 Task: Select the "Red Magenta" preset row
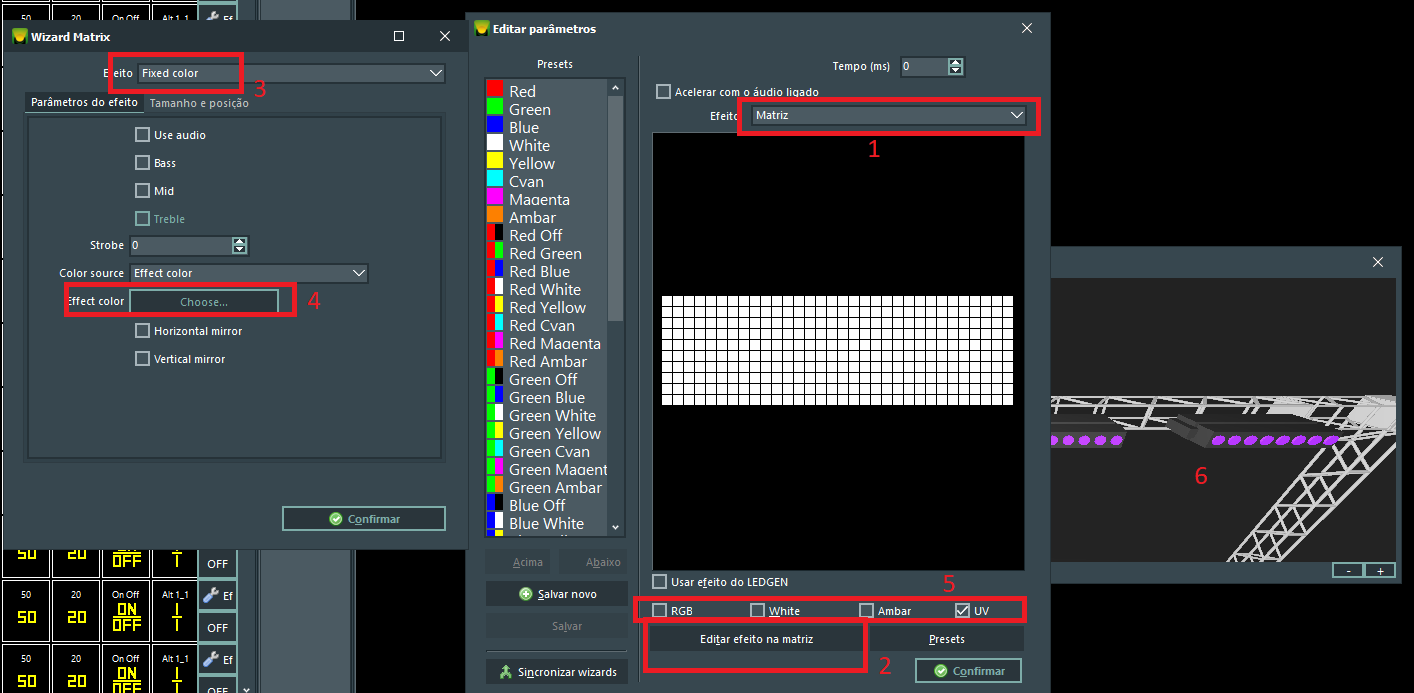click(x=546, y=343)
